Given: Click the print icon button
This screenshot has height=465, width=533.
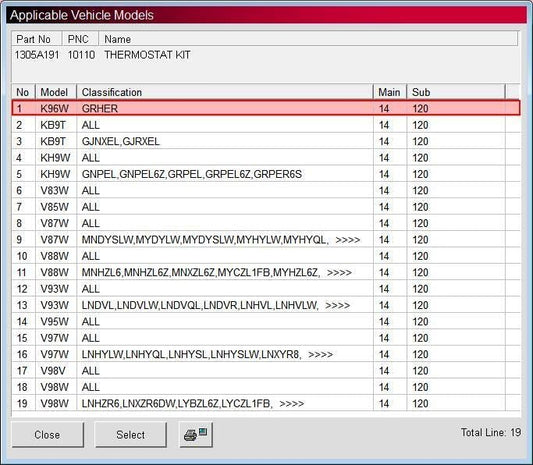Looking at the screenshot, I should pyautogui.click(x=196, y=434).
